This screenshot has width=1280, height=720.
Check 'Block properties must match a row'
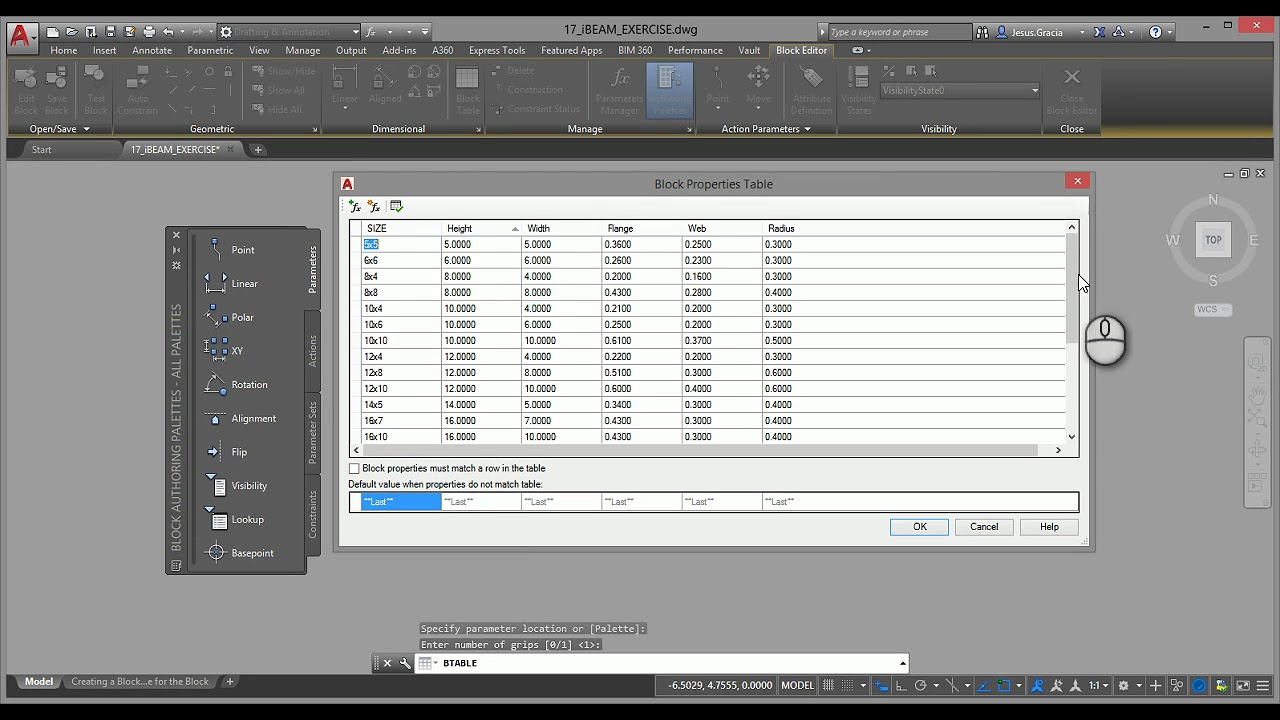[354, 468]
